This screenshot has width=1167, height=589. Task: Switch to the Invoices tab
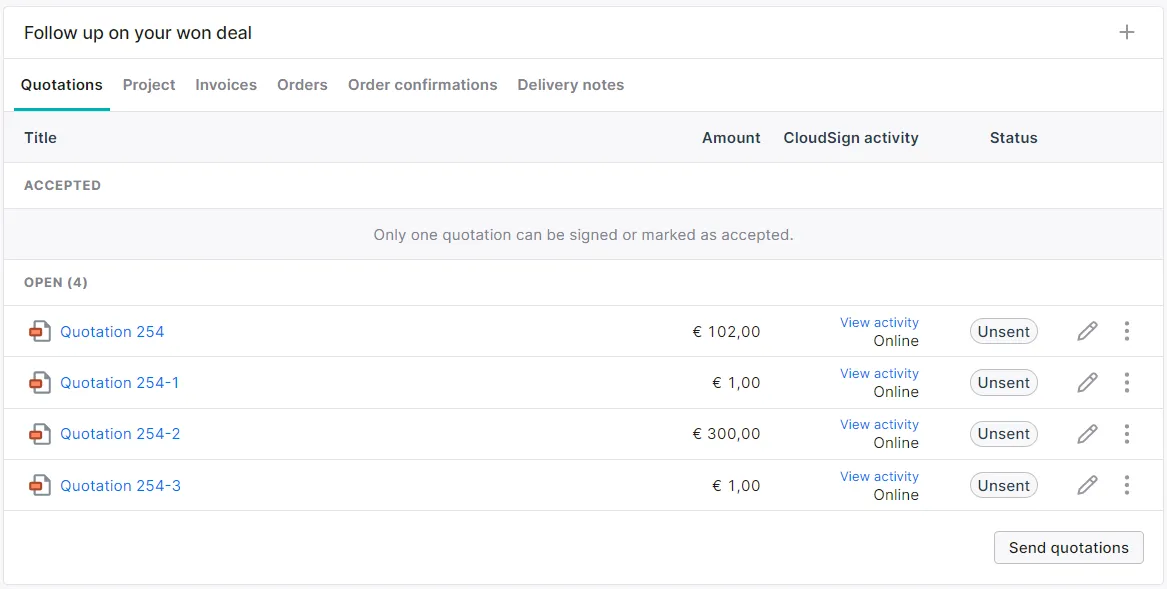point(226,85)
